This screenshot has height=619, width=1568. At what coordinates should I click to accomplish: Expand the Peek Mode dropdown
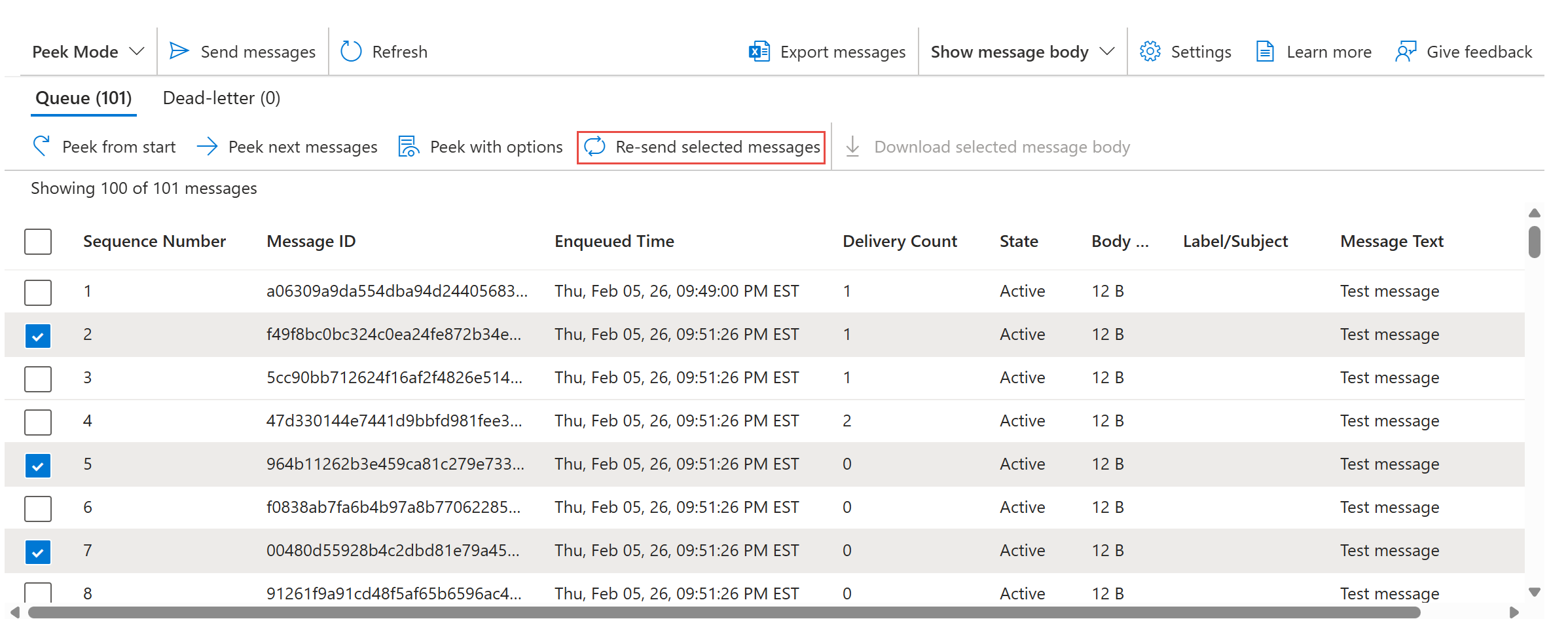(88, 51)
